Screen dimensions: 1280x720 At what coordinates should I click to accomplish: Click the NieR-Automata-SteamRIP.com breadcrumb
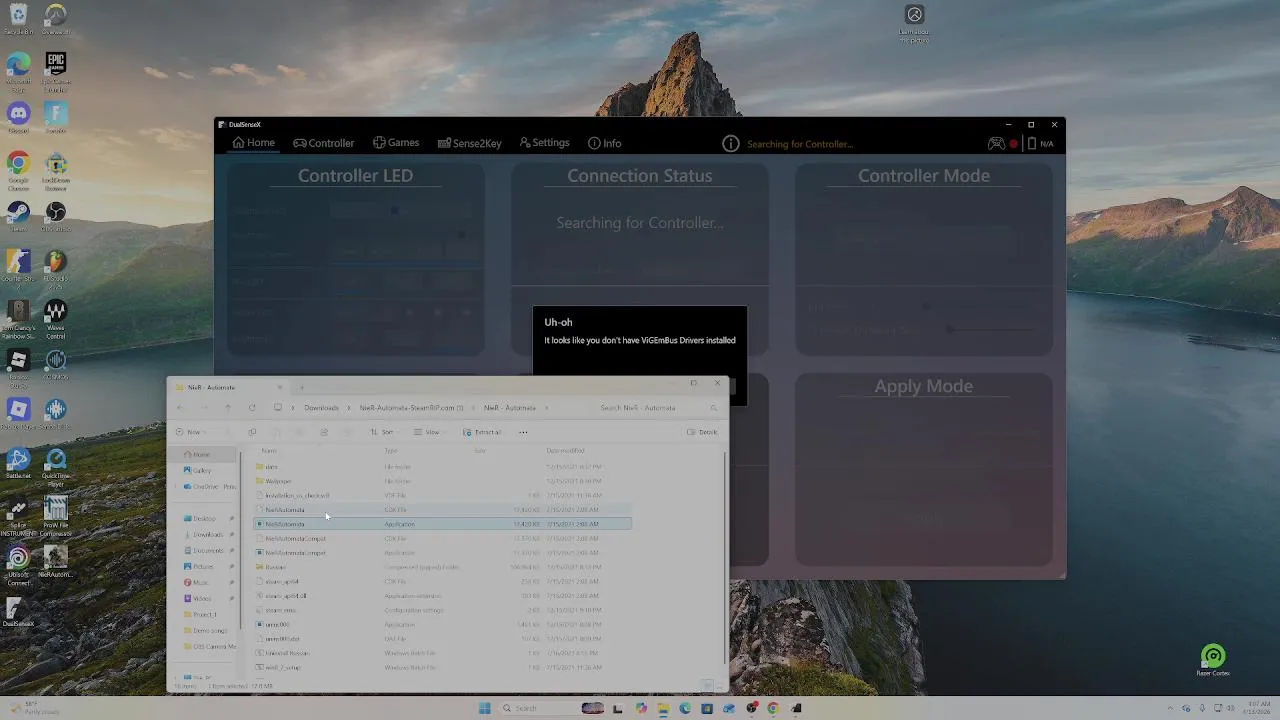coord(411,408)
